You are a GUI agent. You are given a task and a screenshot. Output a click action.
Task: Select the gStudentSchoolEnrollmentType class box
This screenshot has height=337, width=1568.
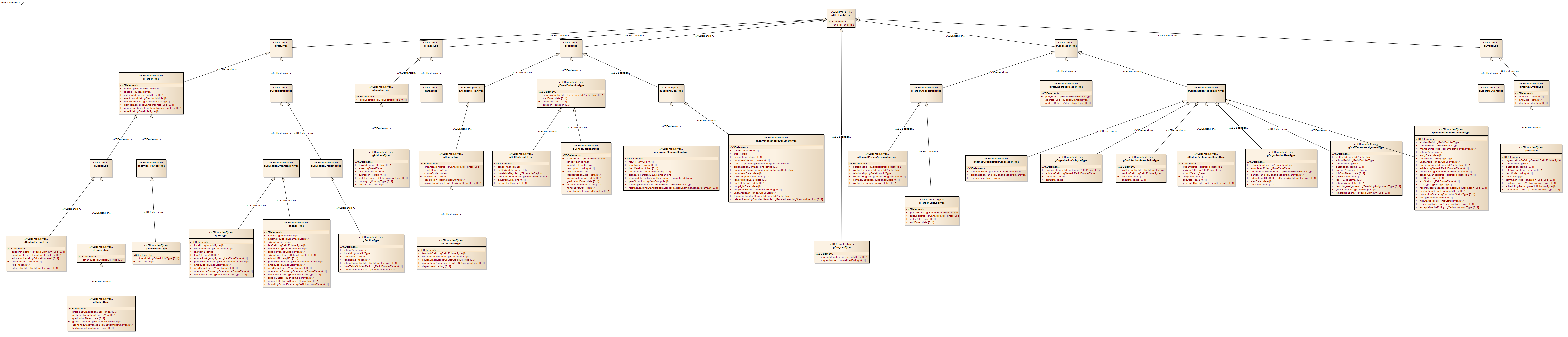1451,168
